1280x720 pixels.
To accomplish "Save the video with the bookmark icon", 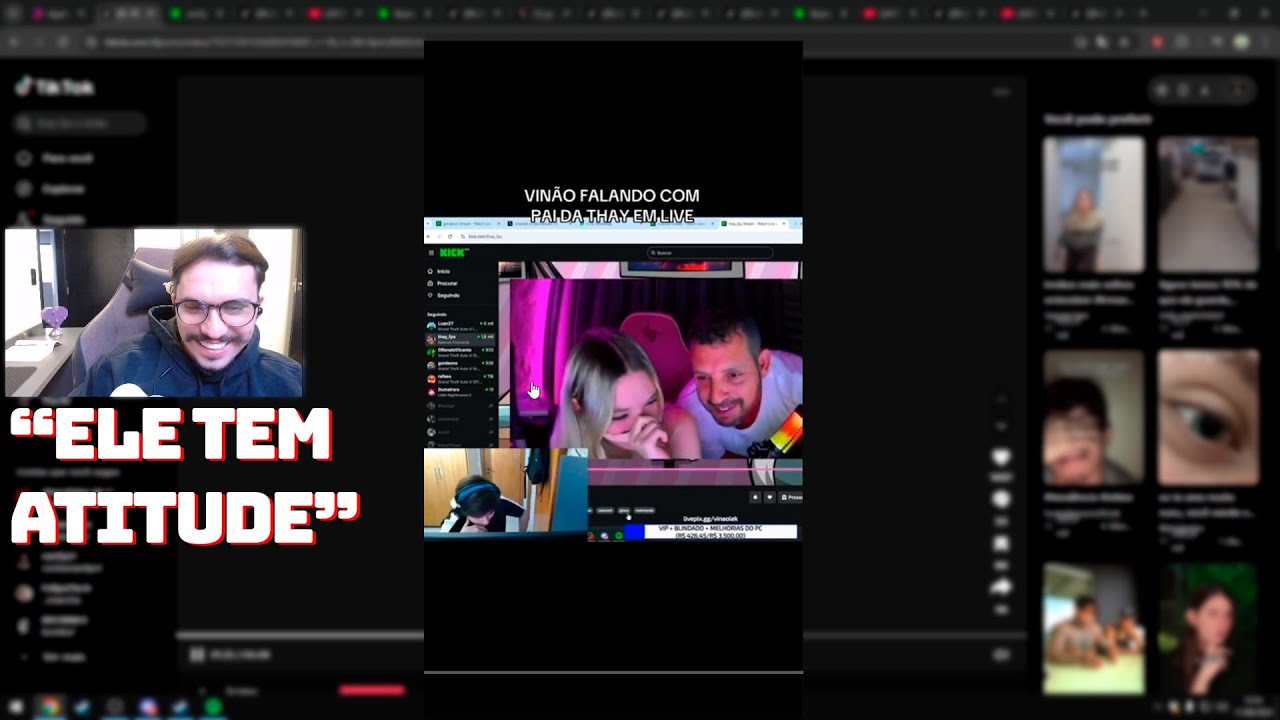I will pos(1001,544).
